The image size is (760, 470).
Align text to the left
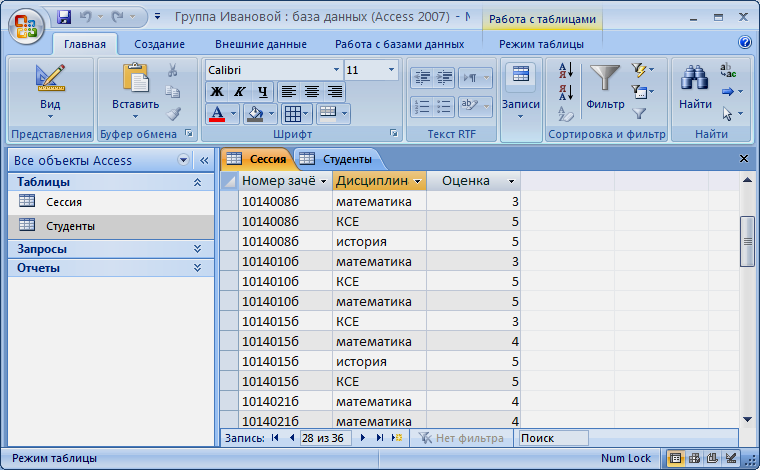(289, 91)
